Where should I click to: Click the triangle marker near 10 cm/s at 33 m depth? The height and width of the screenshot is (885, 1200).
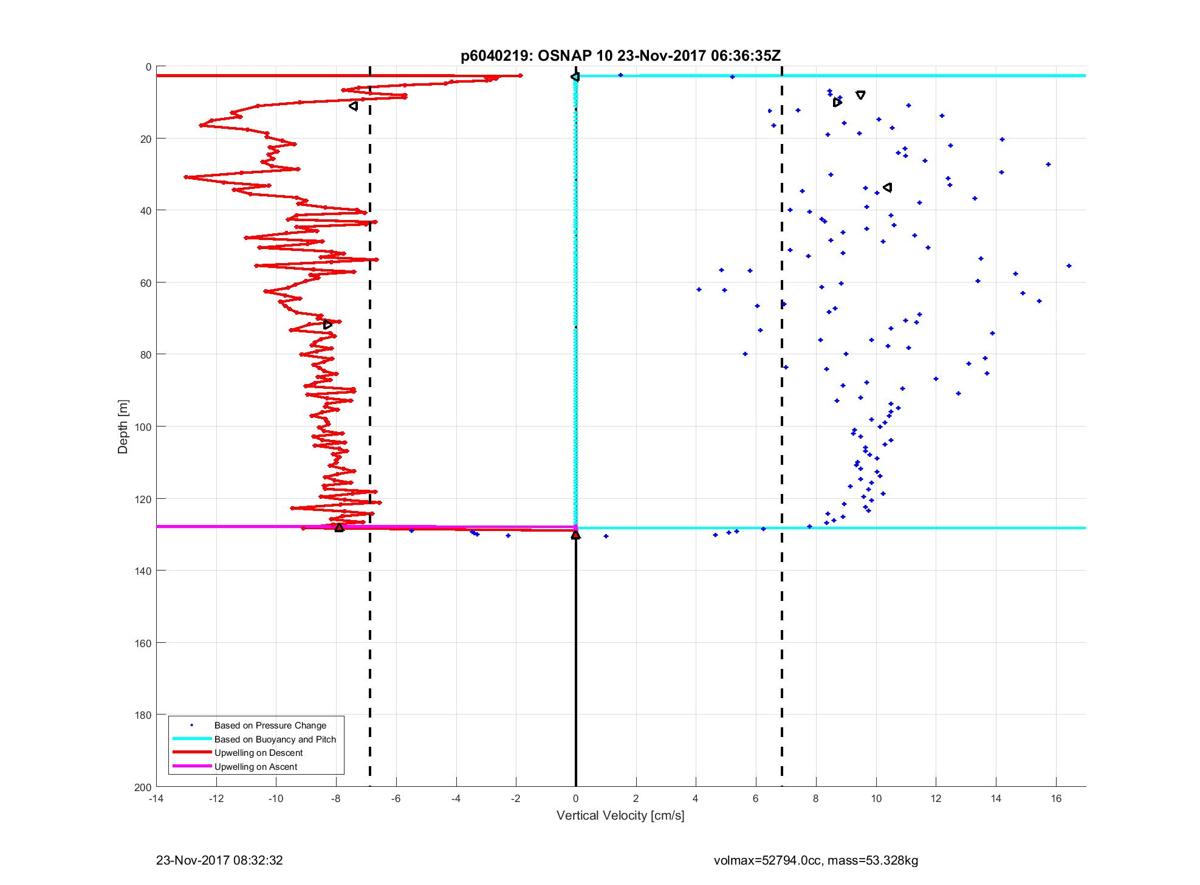(887, 187)
